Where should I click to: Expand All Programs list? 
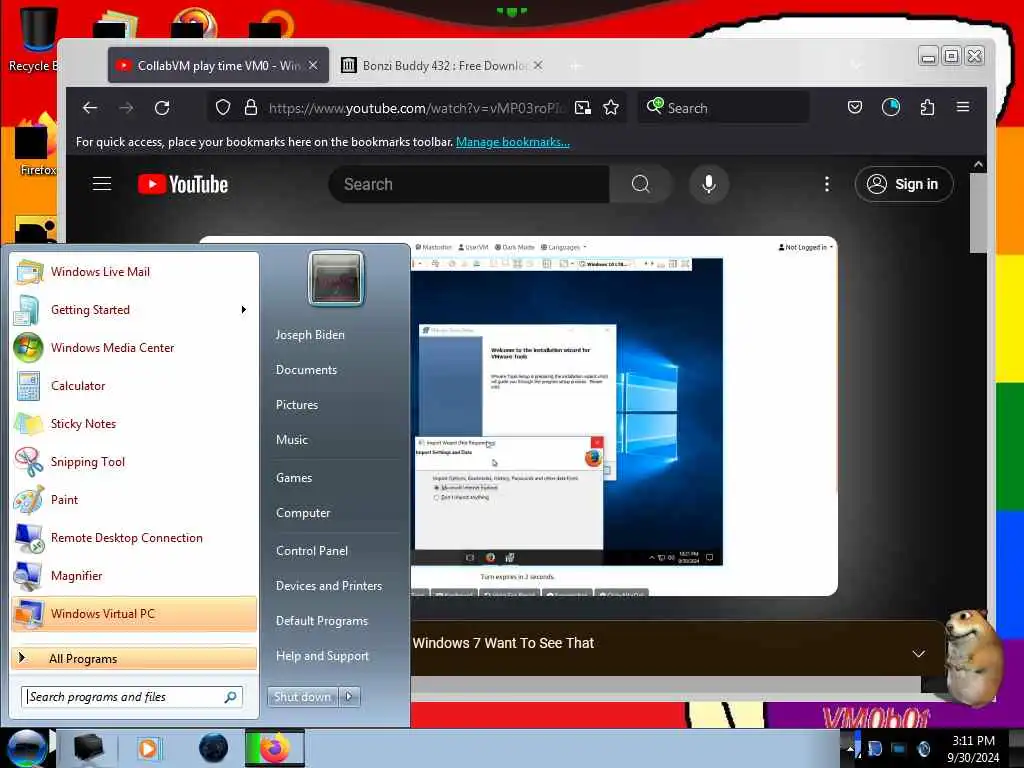134,658
